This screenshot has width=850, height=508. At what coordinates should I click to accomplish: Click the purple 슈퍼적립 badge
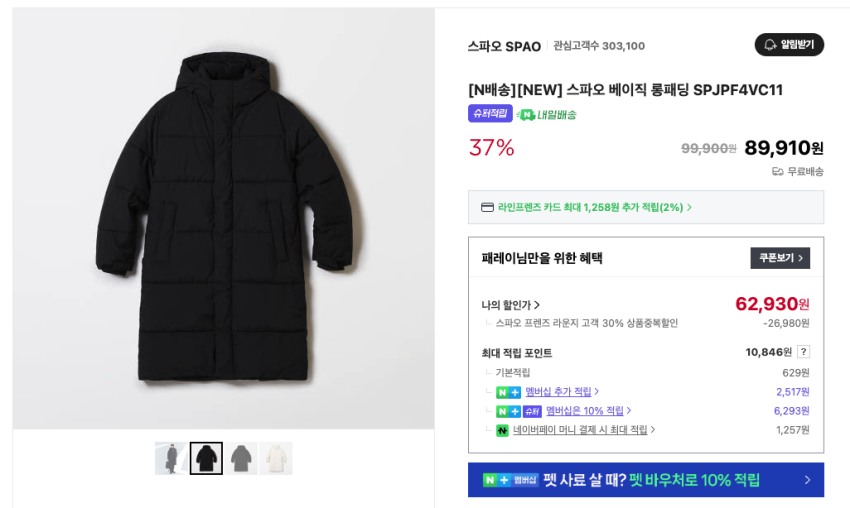click(490, 114)
